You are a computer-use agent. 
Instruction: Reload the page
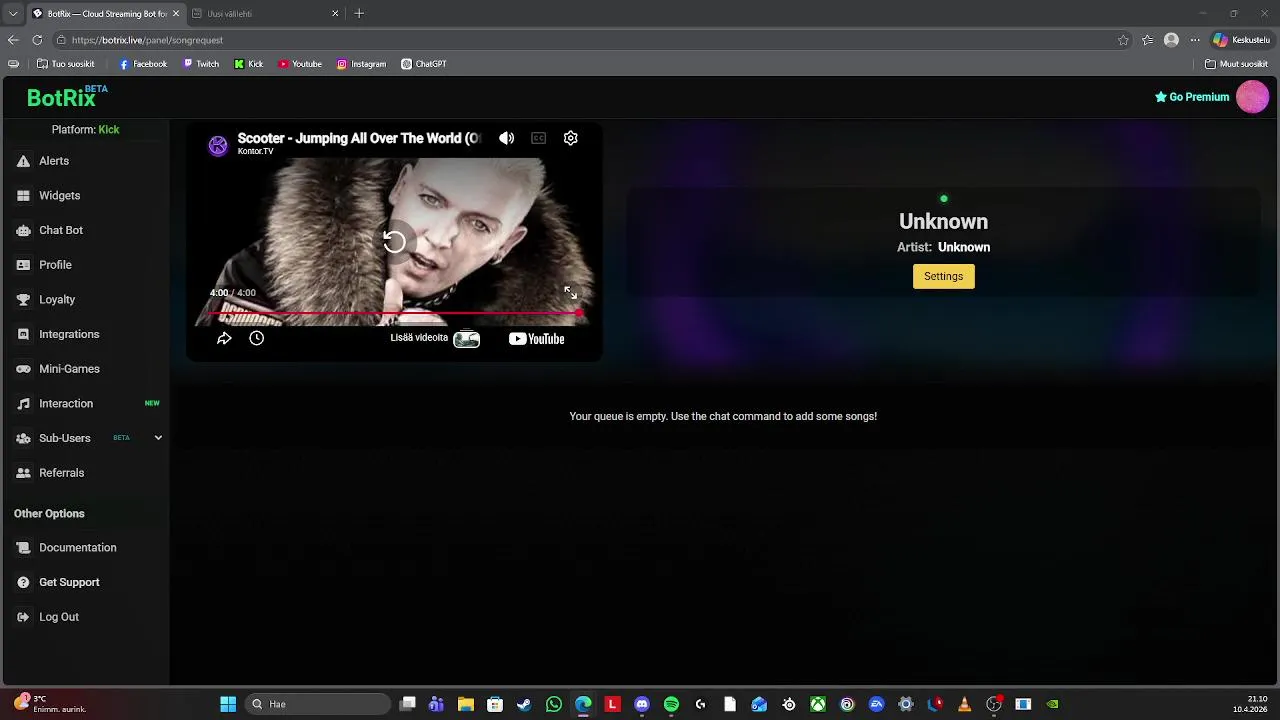point(37,40)
